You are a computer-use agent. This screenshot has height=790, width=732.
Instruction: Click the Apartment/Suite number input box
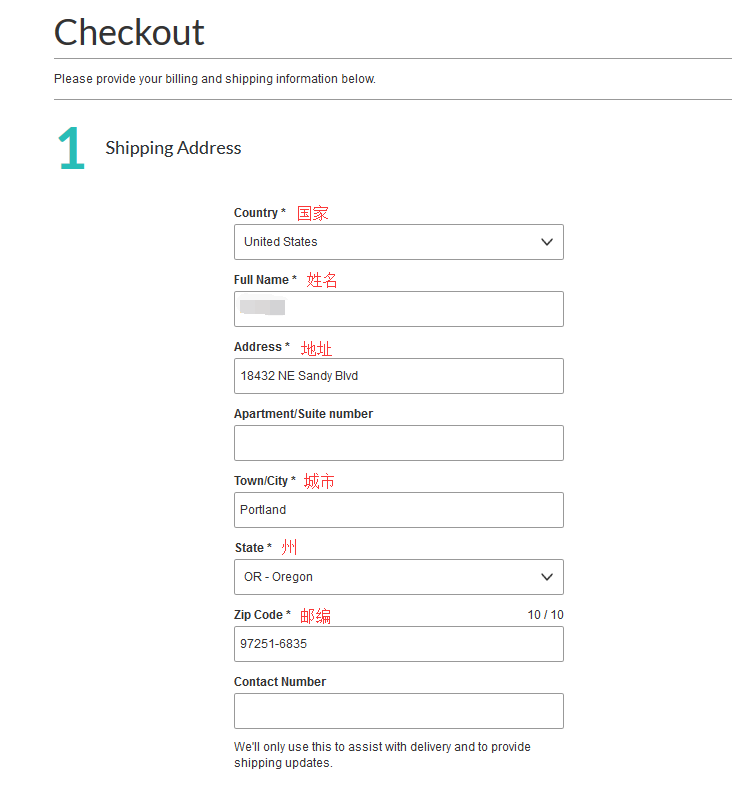(398, 443)
